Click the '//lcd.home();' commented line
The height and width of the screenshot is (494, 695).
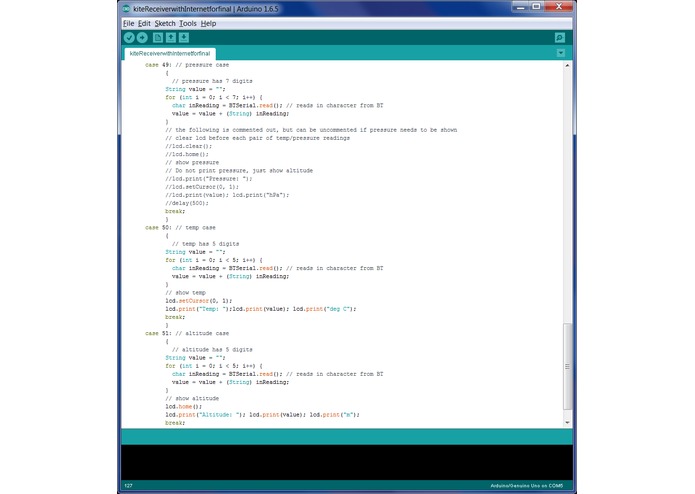pos(187,154)
